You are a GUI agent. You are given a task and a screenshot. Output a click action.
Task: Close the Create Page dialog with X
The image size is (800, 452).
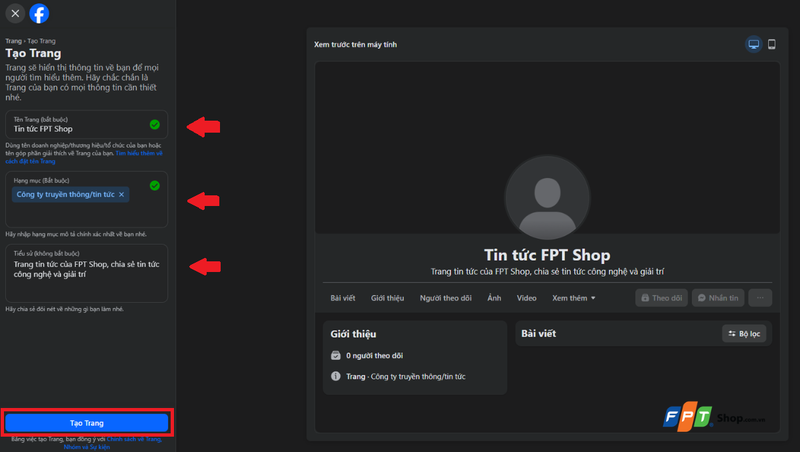(x=15, y=14)
